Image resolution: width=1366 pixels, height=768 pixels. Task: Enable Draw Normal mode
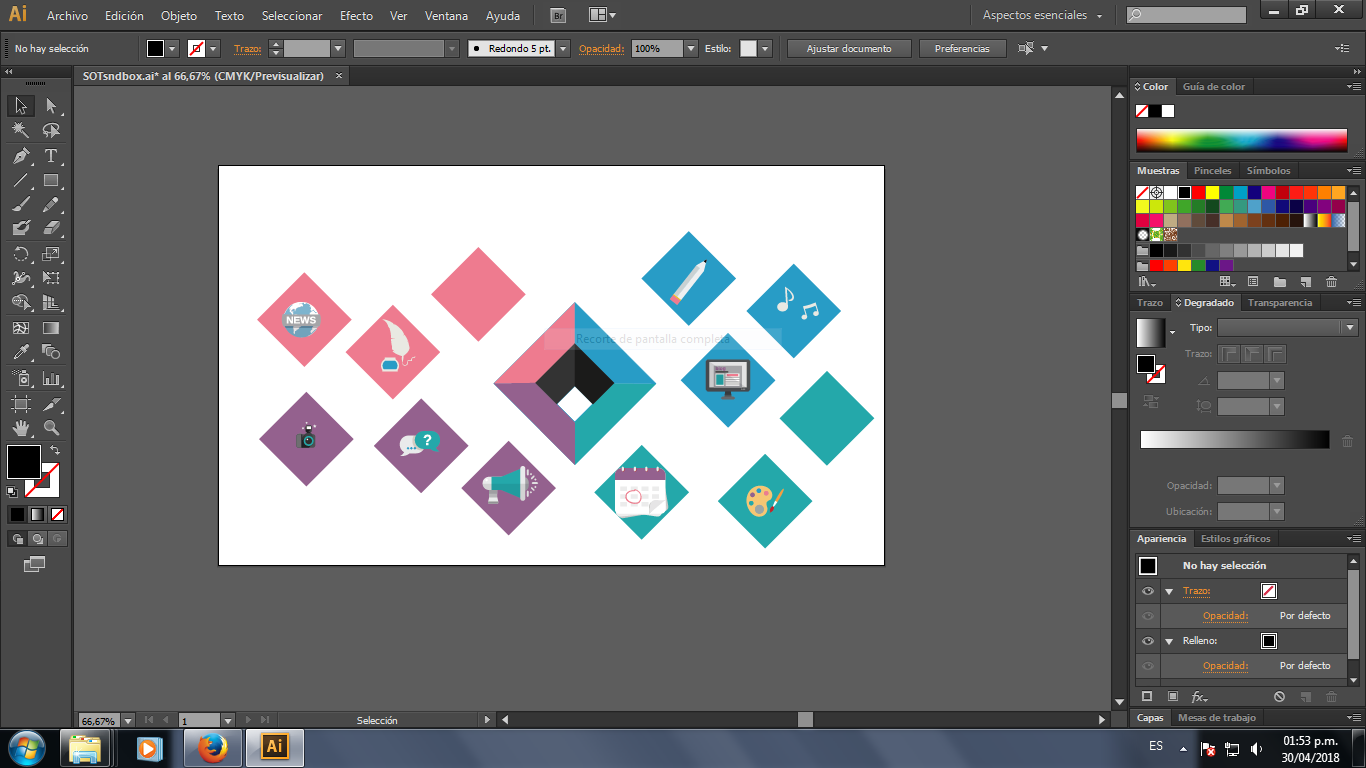coord(17,539)
